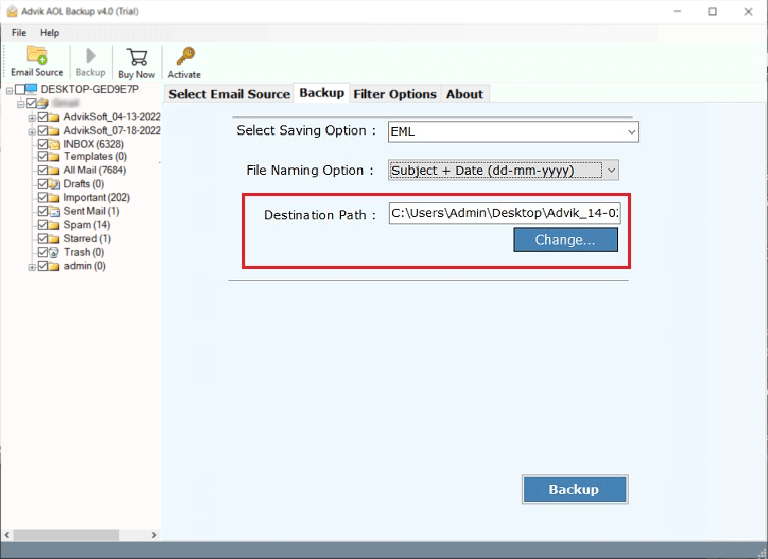Open the File Naming Option dropdown
The image size is (768, 559).
(x=503, y=170)
